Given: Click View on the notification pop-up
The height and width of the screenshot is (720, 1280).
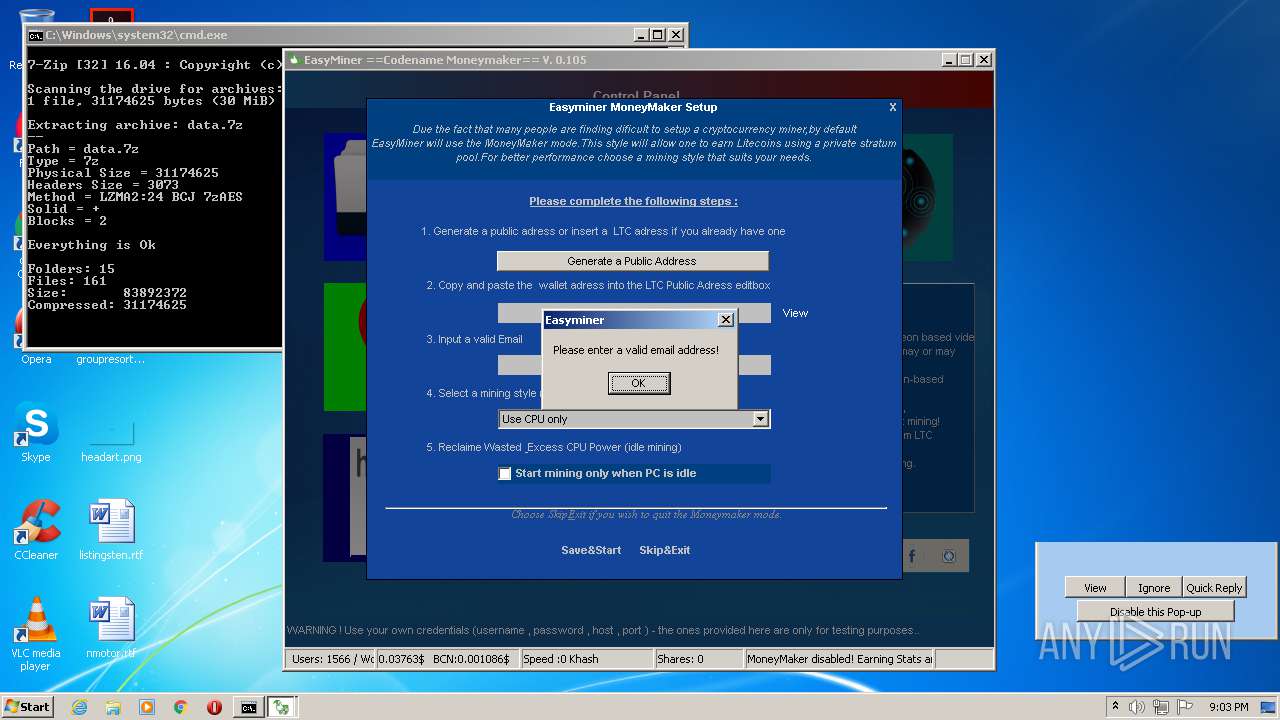Looking at the screenshot, I should click(1095, 588).
